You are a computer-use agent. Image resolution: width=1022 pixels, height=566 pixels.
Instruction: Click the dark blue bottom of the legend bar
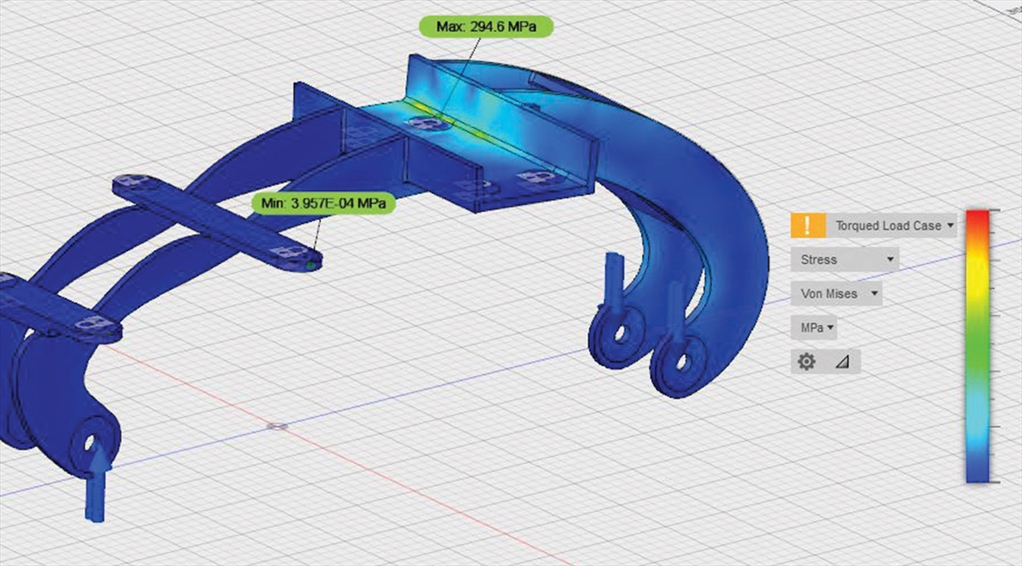pyautogui.click(x=977, y=470)
